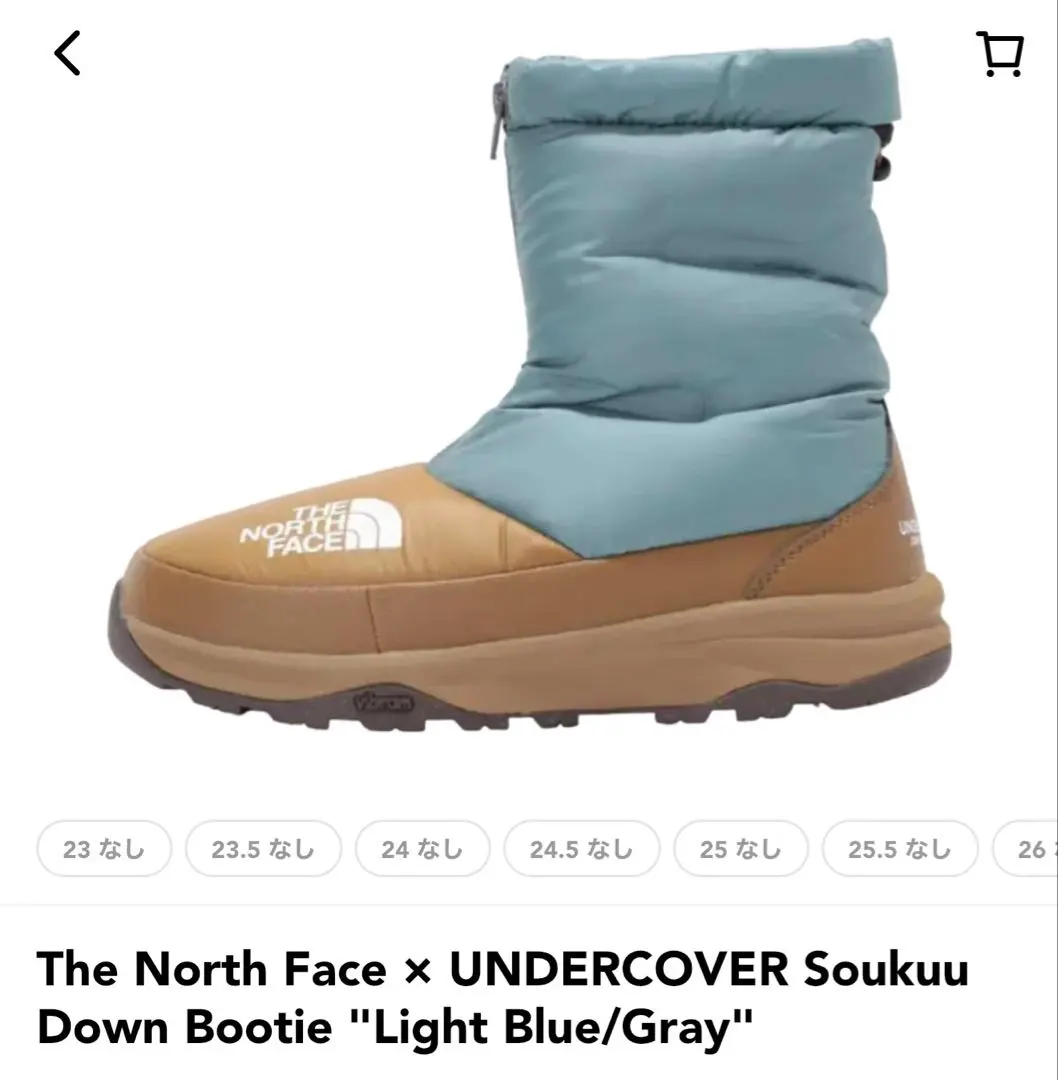Open the down bootie product photo

coord(530,386)
